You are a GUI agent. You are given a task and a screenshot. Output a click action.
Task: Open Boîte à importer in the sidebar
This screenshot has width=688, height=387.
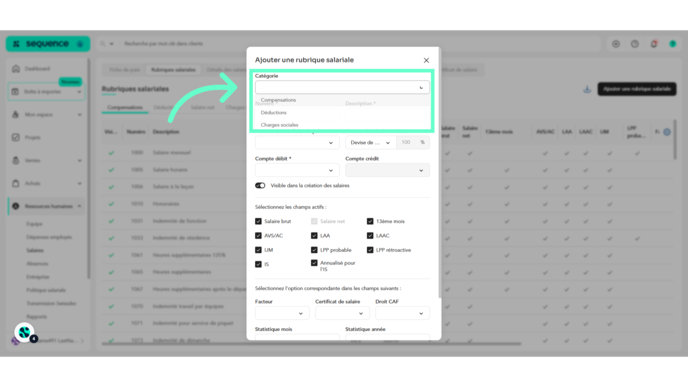coord(46,92)
